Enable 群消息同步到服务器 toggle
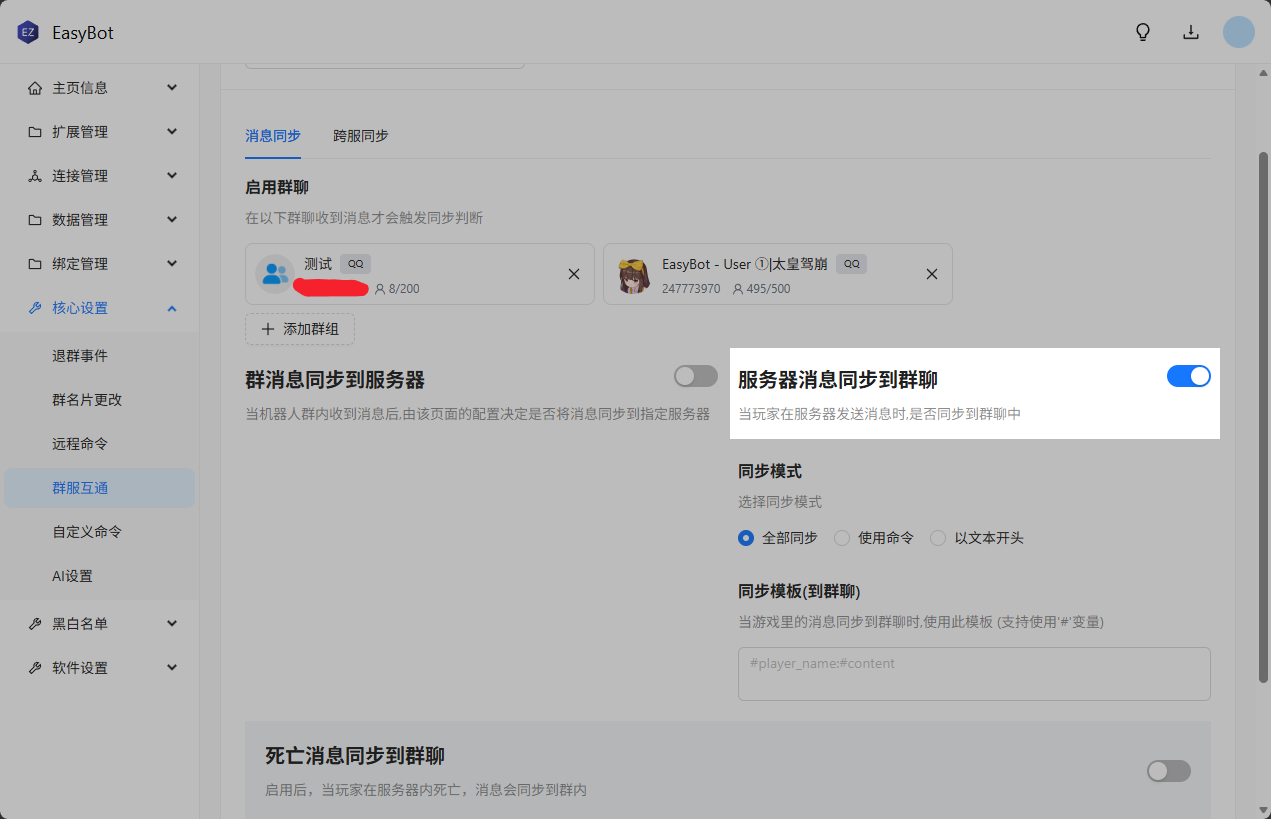 695,376
